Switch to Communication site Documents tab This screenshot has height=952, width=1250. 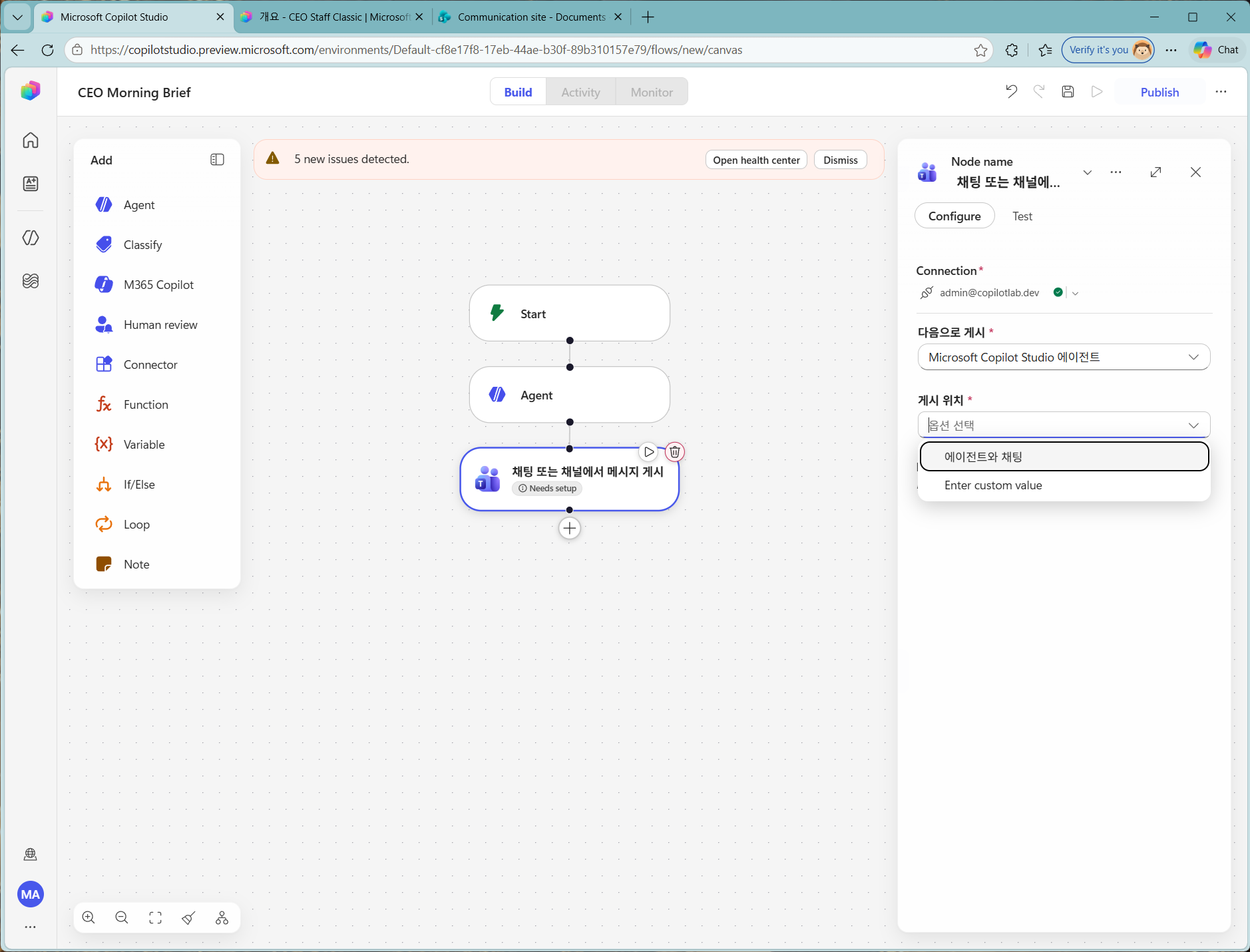[530, 17]
